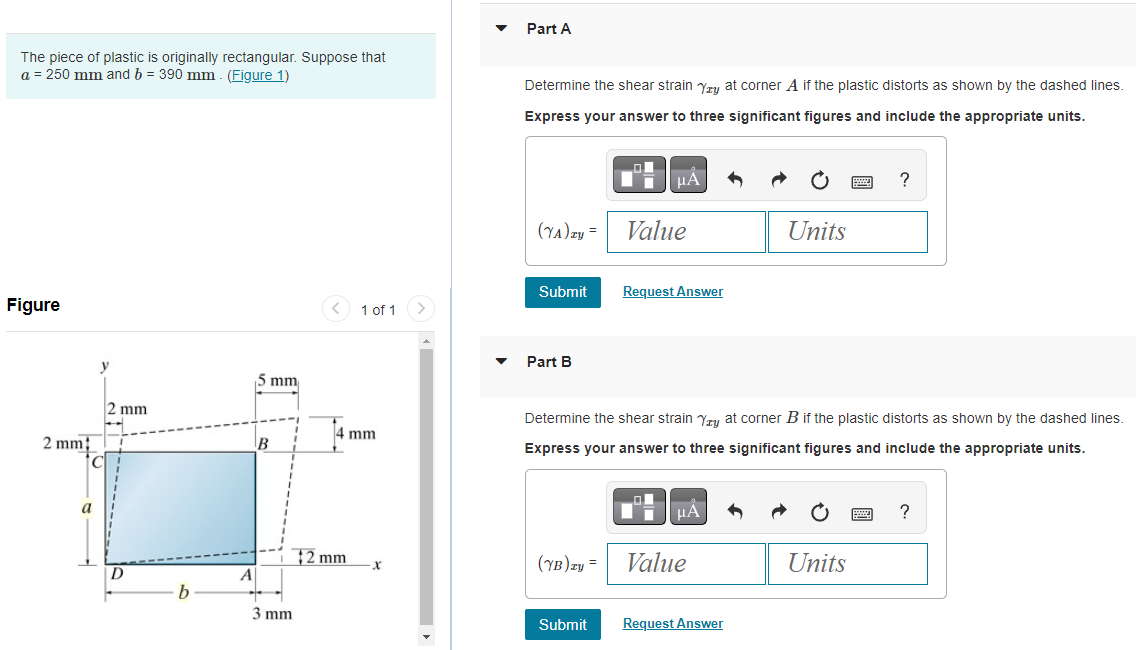The image size is (1136, 650).
Task: Collapse the Part A section
Action: pyautogui.click(x=501, y=28)
